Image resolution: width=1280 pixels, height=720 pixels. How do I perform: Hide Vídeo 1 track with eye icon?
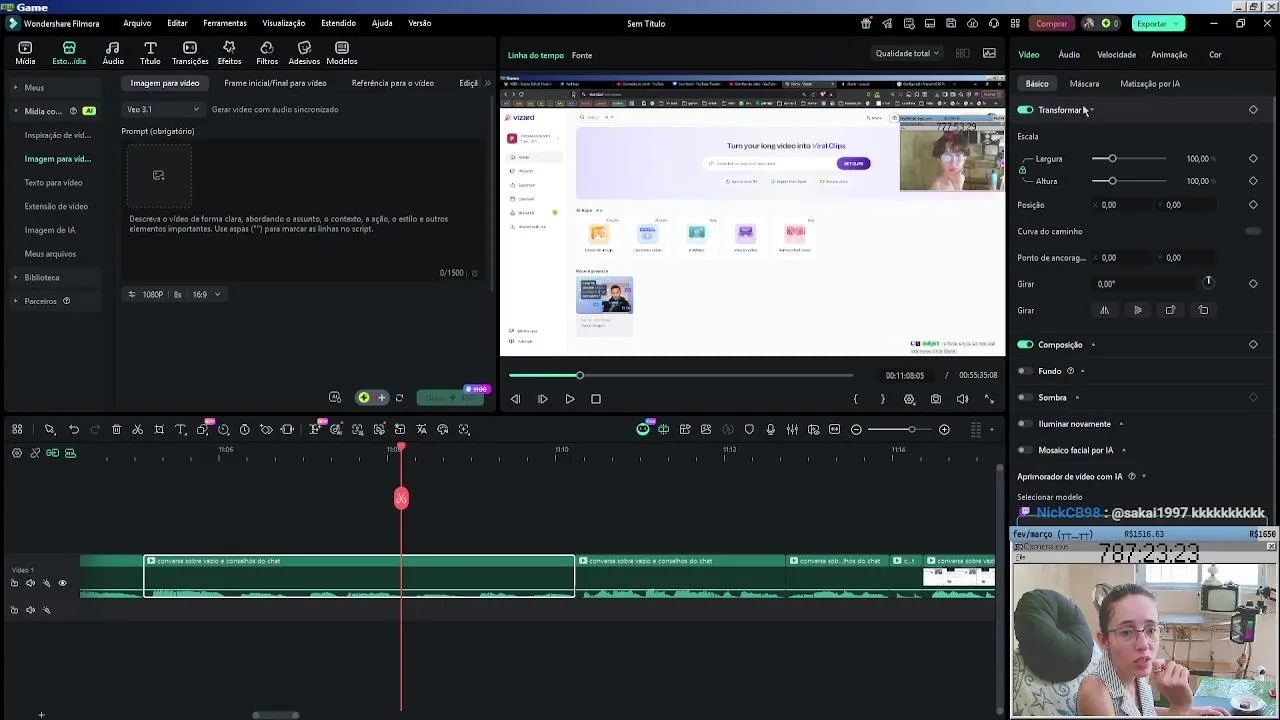[62, 583]
